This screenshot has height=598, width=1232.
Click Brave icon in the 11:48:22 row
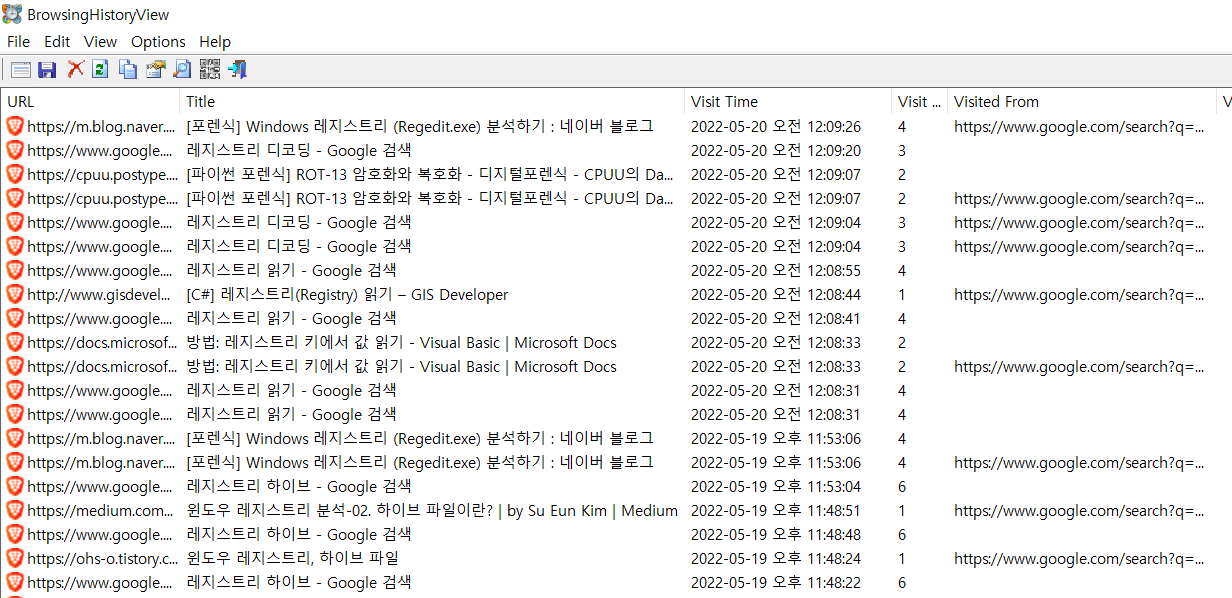pos(15,582)
